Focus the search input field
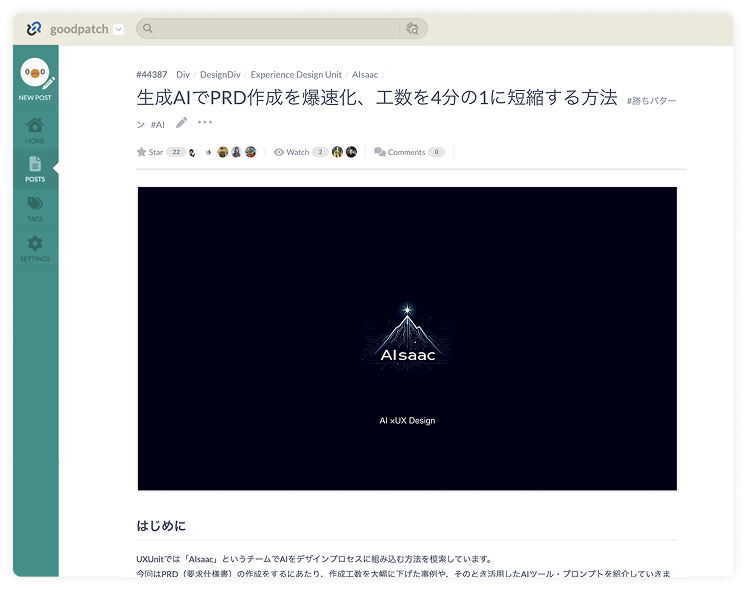This screenshot has height=590, width=746. click(x=276, y=29)
